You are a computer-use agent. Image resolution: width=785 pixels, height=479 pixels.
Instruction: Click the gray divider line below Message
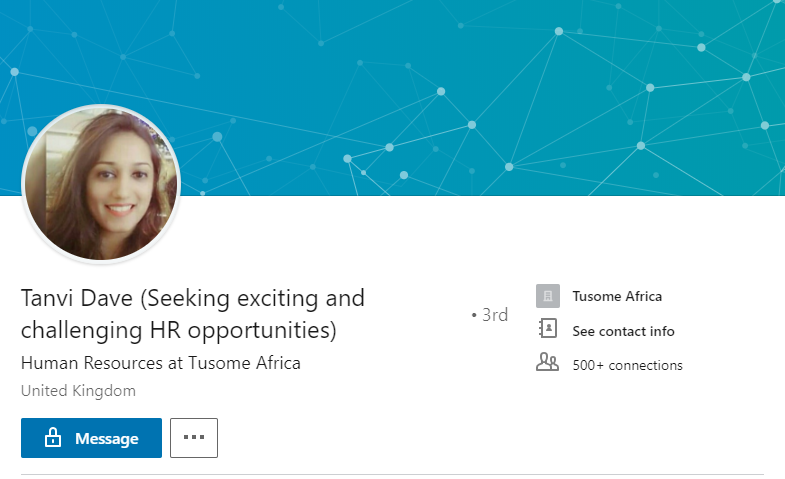pos(392,474)
